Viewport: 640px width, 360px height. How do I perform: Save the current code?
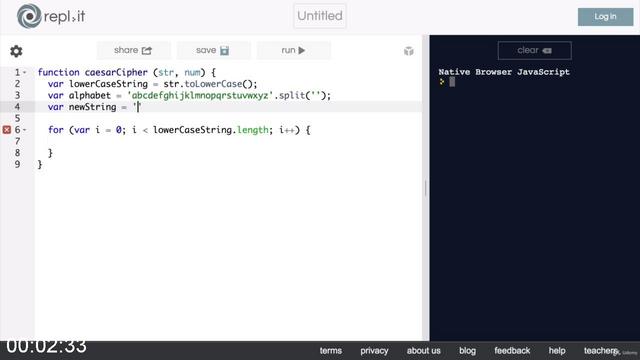(213, 51)
